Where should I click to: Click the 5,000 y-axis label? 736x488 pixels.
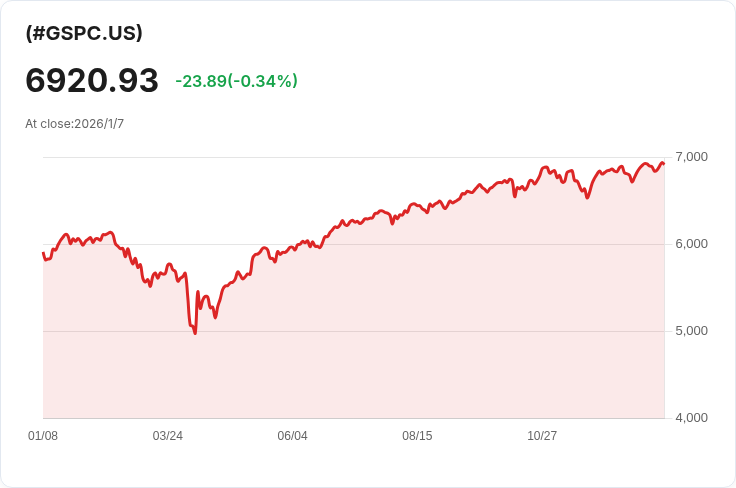coord(691,331)
